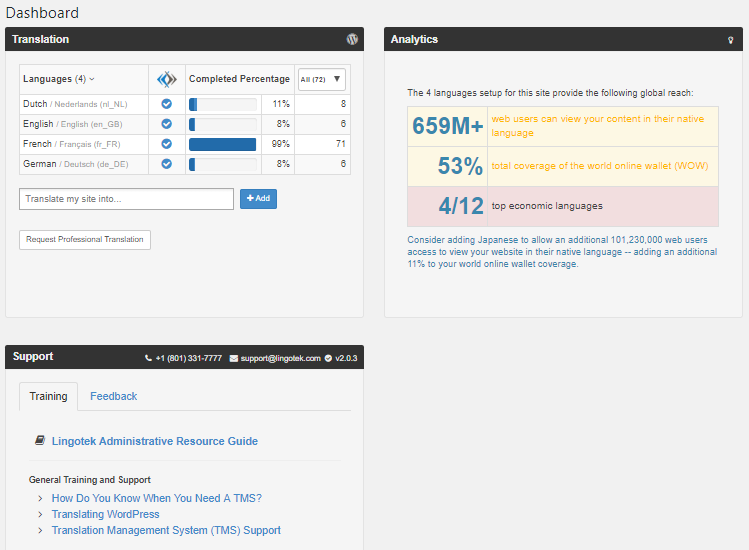
Task: Click Request Professional Translation button
Action: [x=85, y=240]
